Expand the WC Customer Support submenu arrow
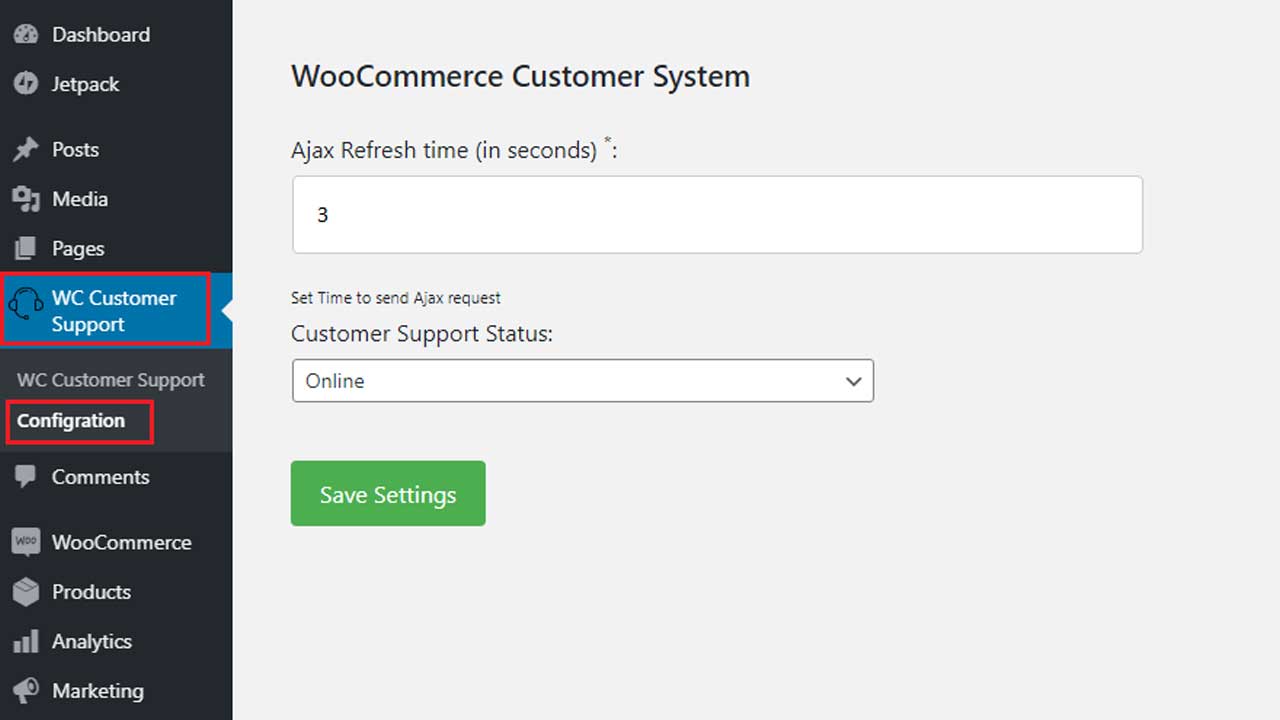The image size is (1280, 720). pyautogui.click(x=228, y=310)
